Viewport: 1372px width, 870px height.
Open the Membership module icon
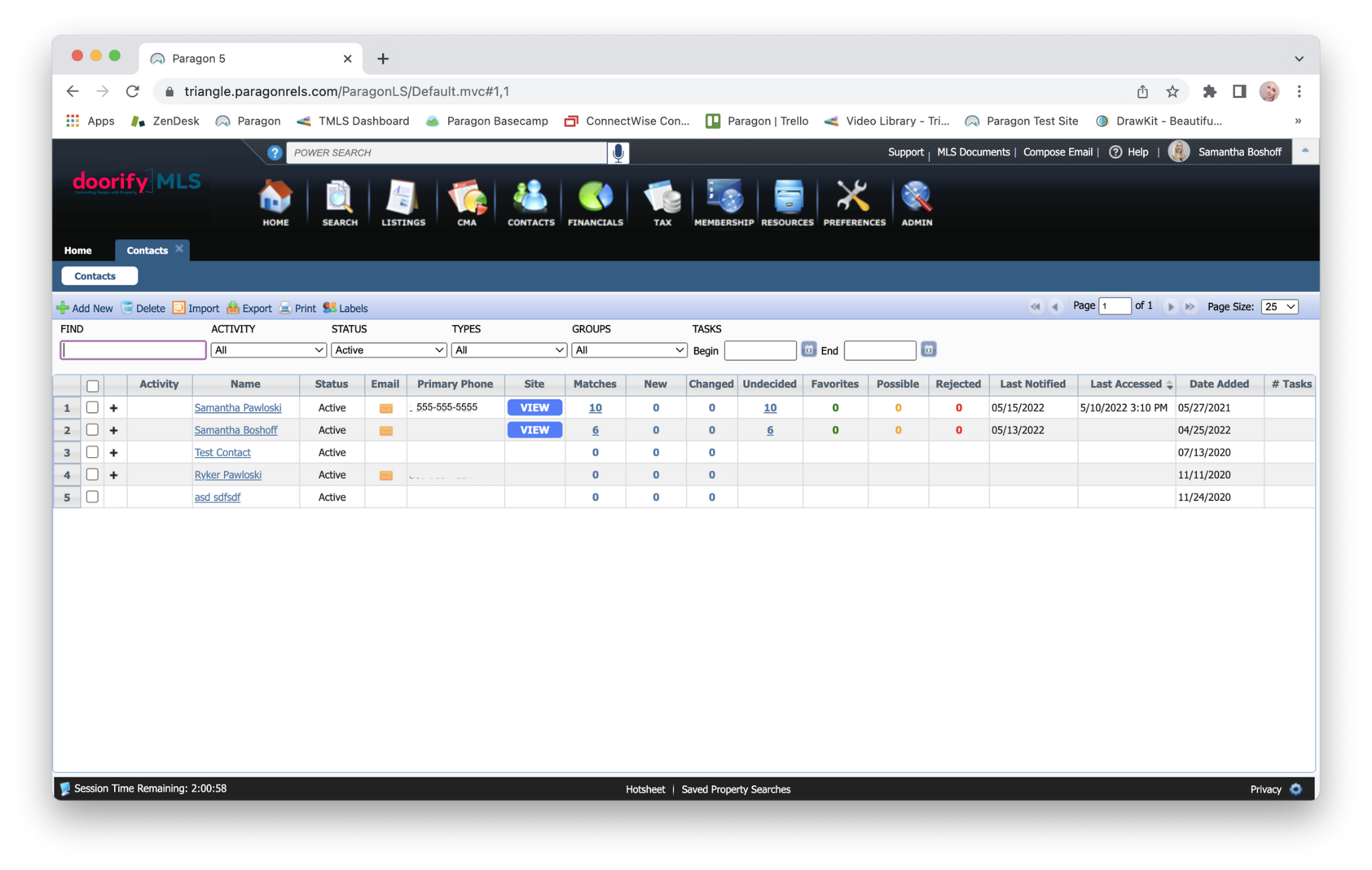[724, 203]
